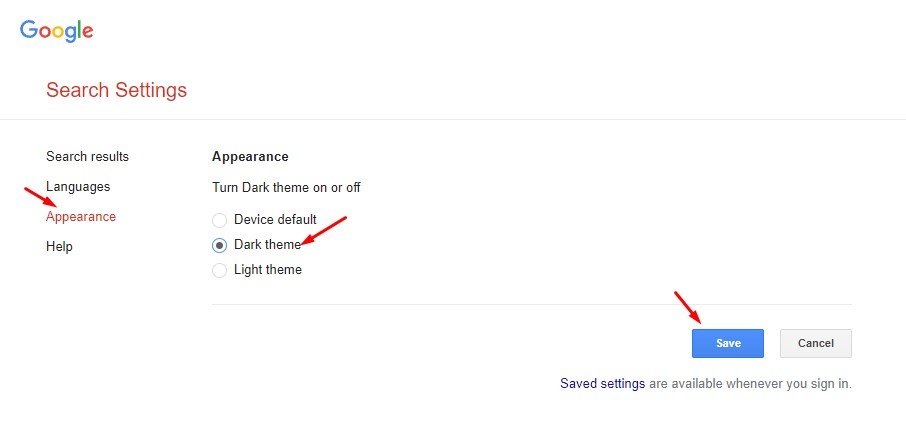
Task: Cancel the settings changes
Action: pos(816,343)
